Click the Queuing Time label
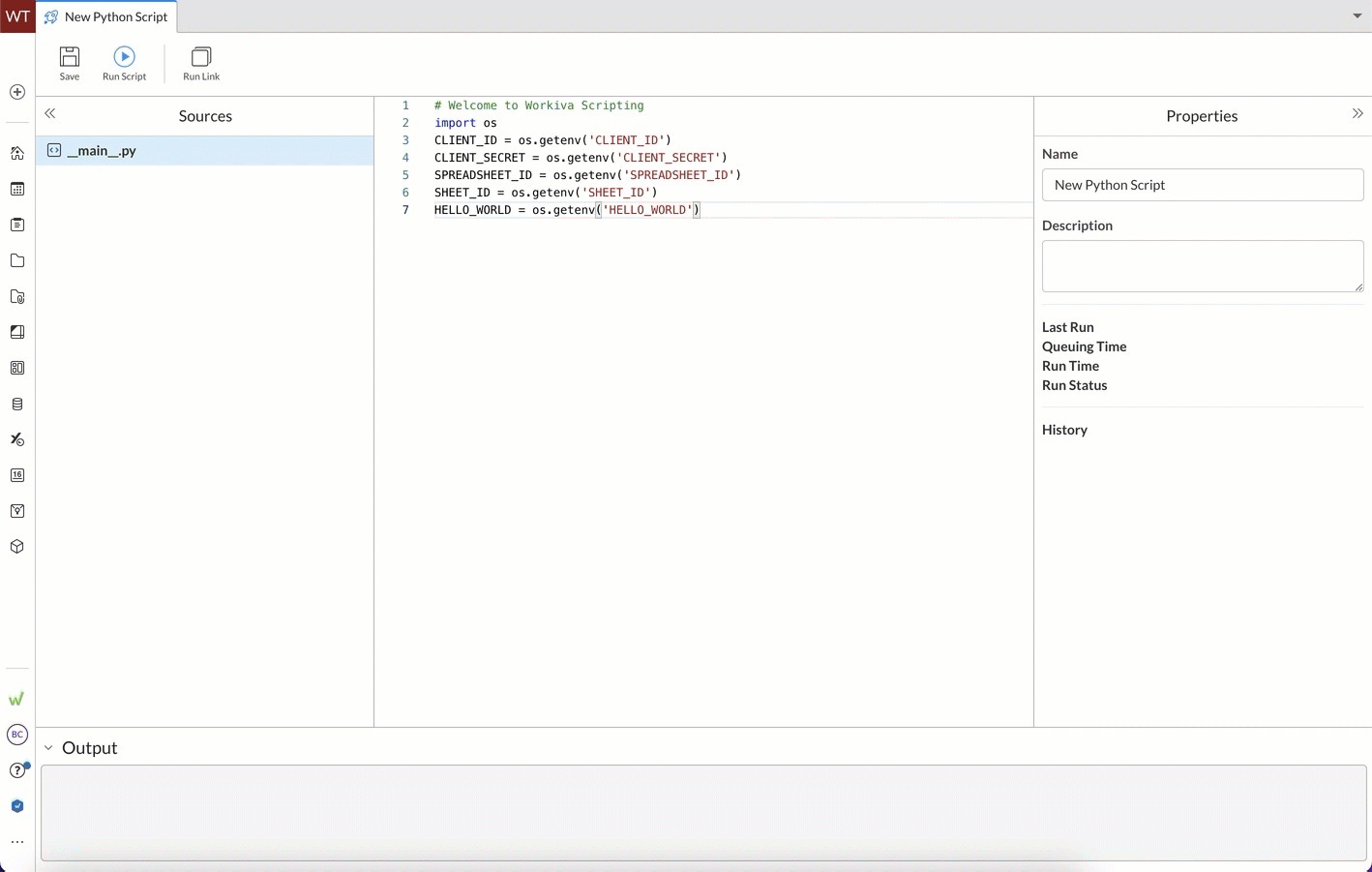1372x872 pixels. tap(1084, 346)
